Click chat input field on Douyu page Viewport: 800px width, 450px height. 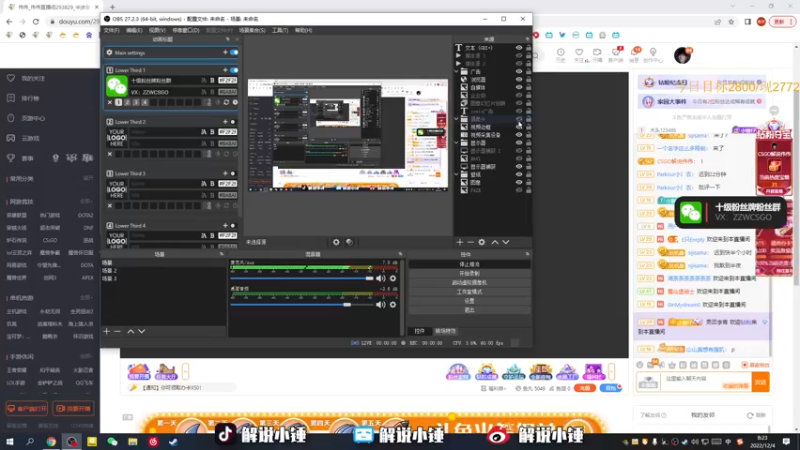[x=706, y=382]
